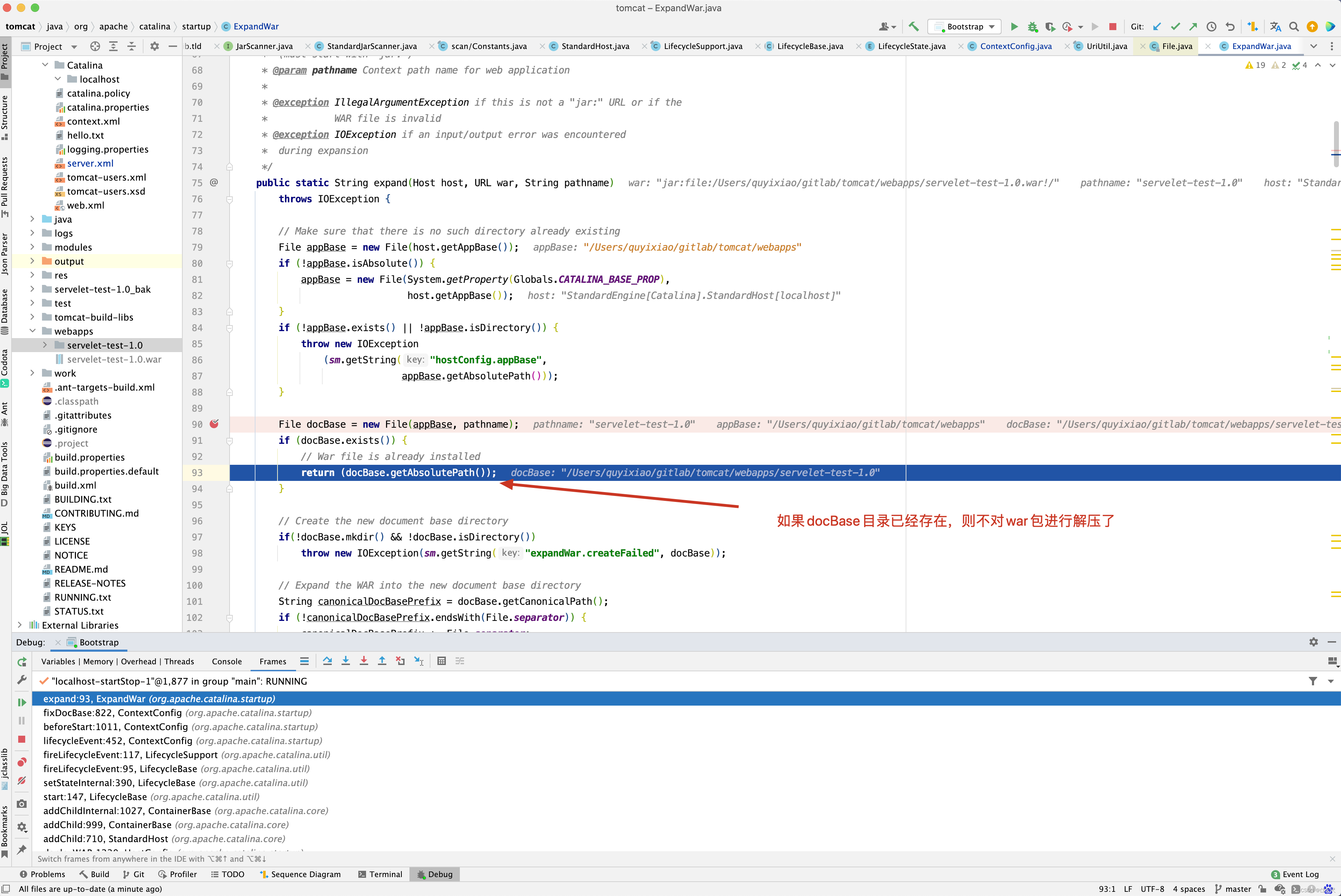This screenshot has width=1341, height=896.
Task: Switch to the ContextConfig.java editor tab
Action: pyautogui.click(x=1015, y=46)
